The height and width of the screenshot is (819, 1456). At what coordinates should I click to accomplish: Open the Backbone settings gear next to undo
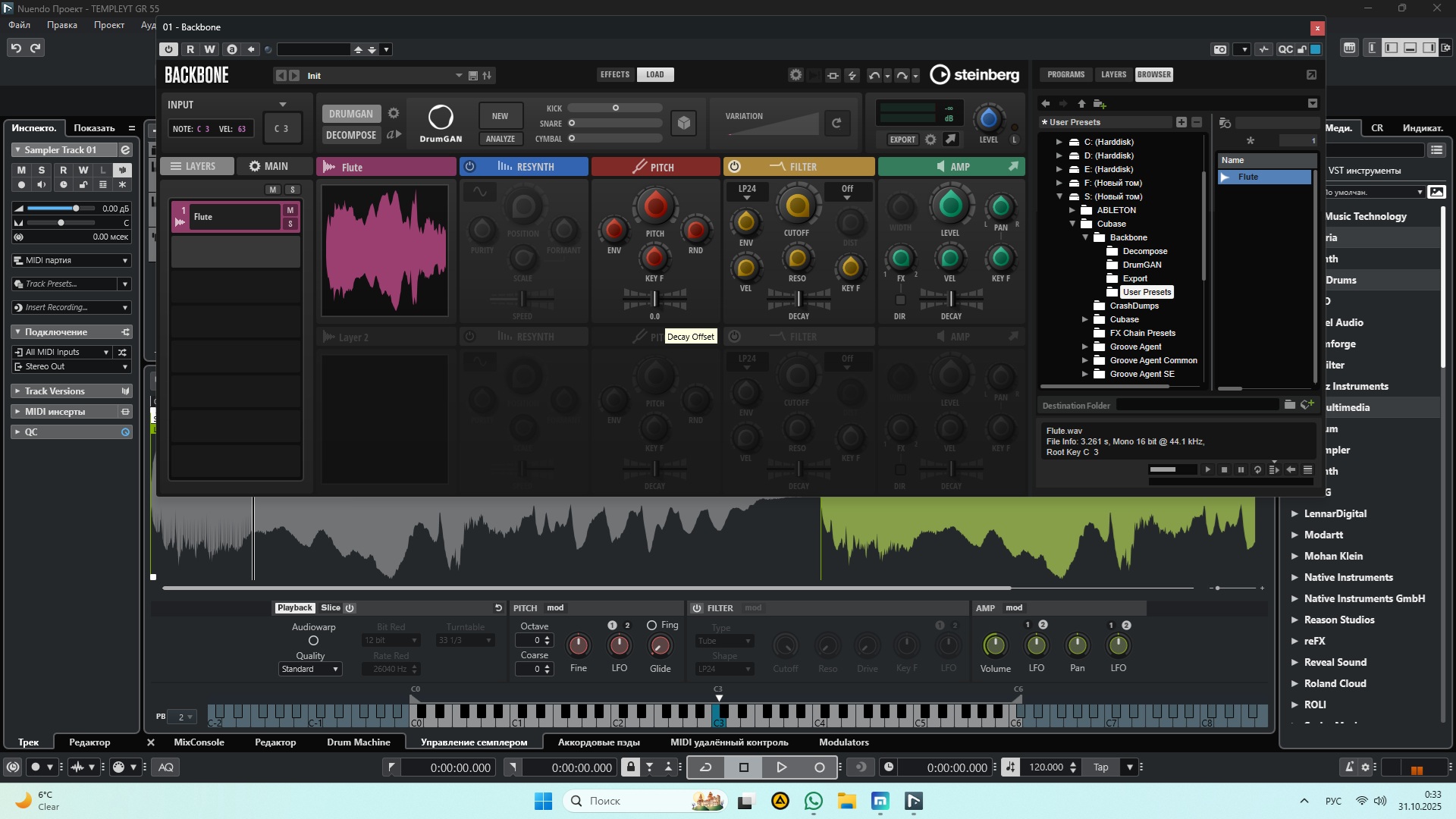[x=795, y=75]
